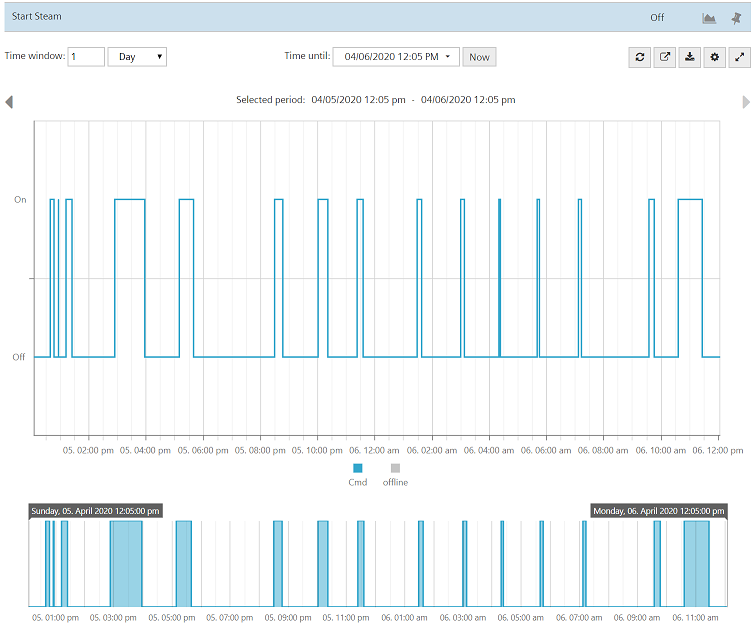This screenshot has width=755, height=624.
Task: Click the refresh chart icon
Action: click(640, 58)
